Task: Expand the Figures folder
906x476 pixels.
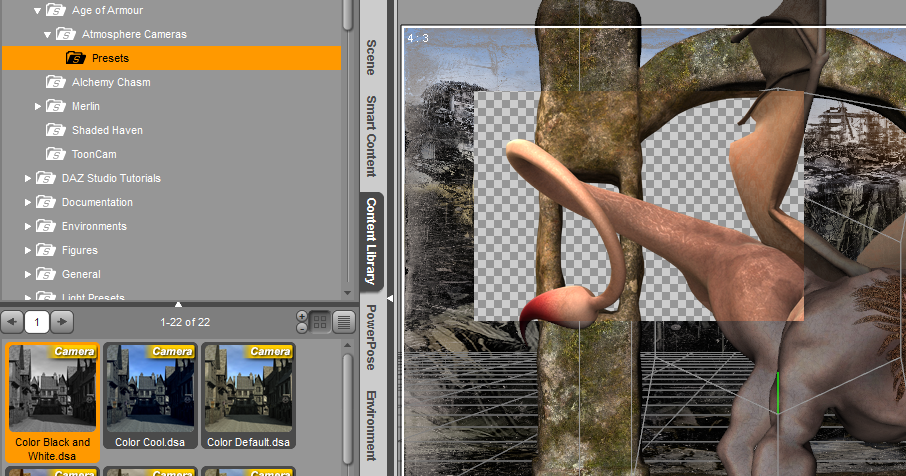Action: 28,251
